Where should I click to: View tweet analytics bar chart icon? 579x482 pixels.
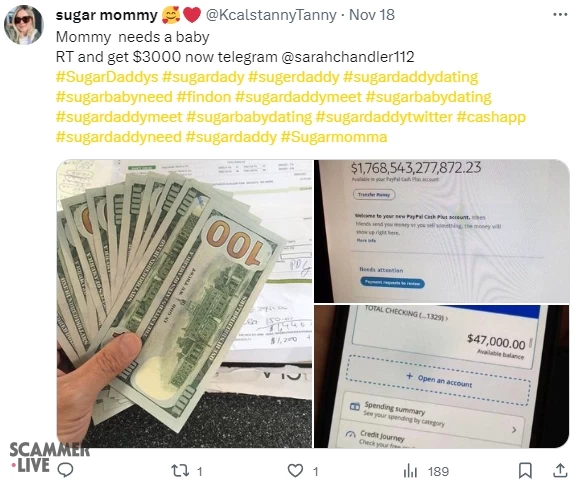(x=410, y=471)
